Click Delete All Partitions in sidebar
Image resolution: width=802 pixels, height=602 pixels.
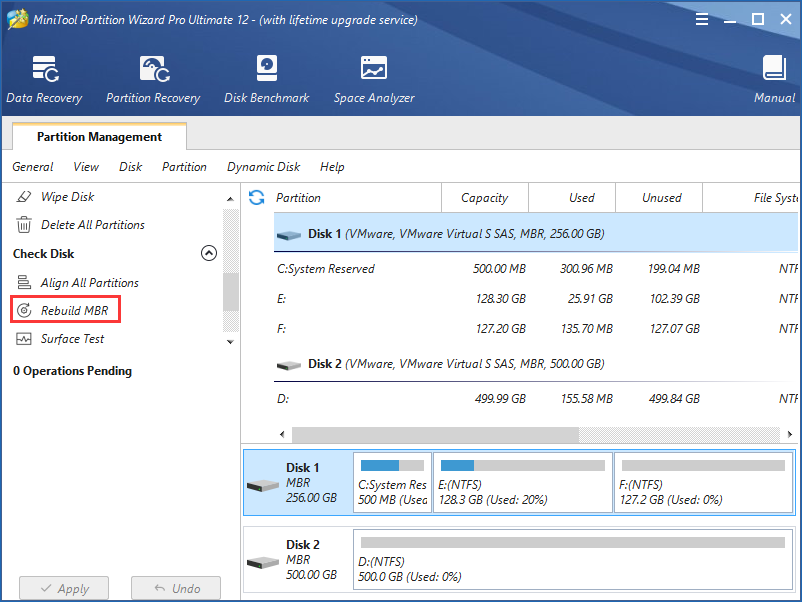pyautogui.click(x=93, y=225)
